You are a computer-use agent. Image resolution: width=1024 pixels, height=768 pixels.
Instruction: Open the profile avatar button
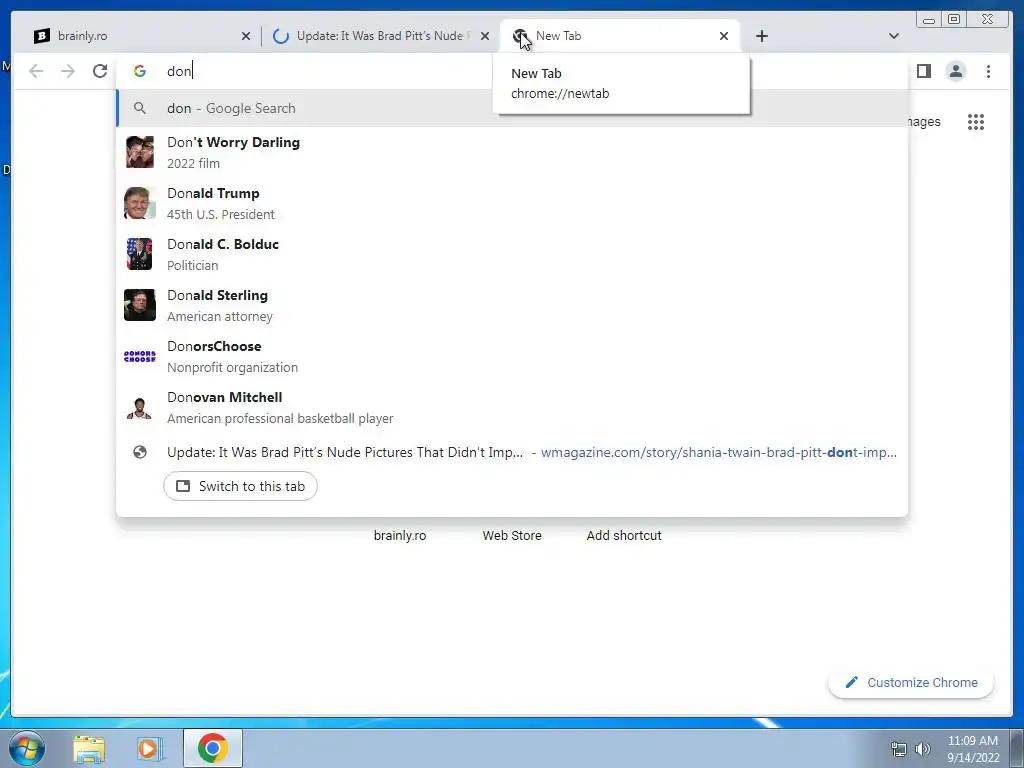pyautogui.click(x=955, y=71)
